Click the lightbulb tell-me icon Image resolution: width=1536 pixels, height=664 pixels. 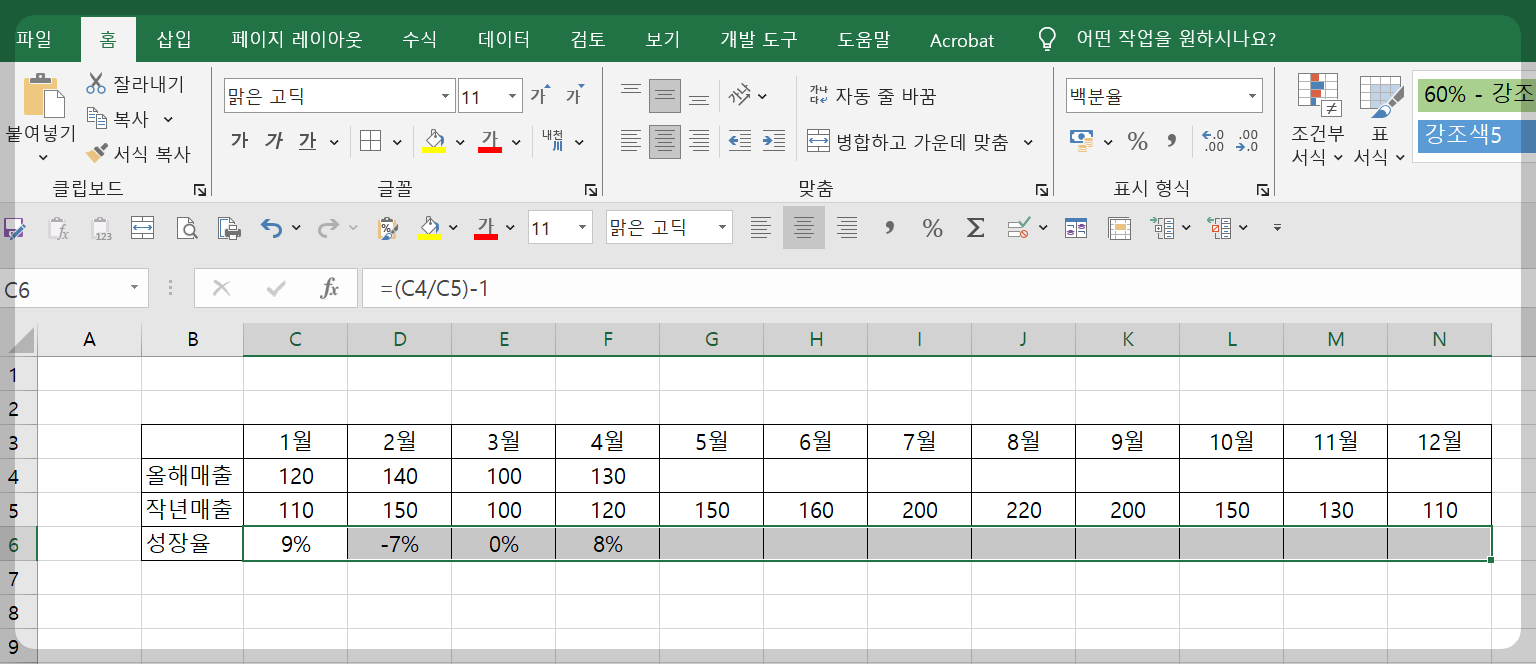pyautogui.click(x=1047, y=39)
